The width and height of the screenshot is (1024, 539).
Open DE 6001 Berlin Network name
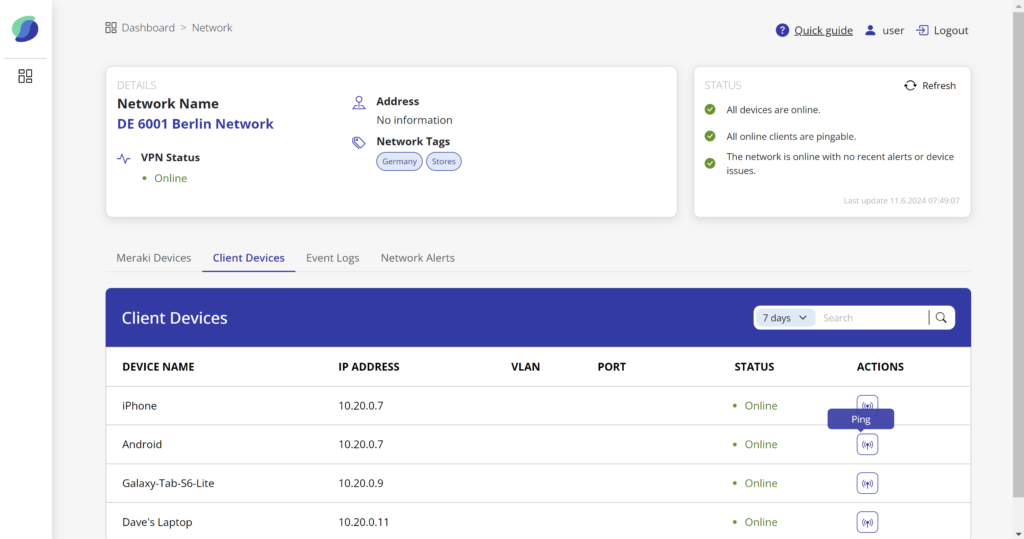point(195,123)
